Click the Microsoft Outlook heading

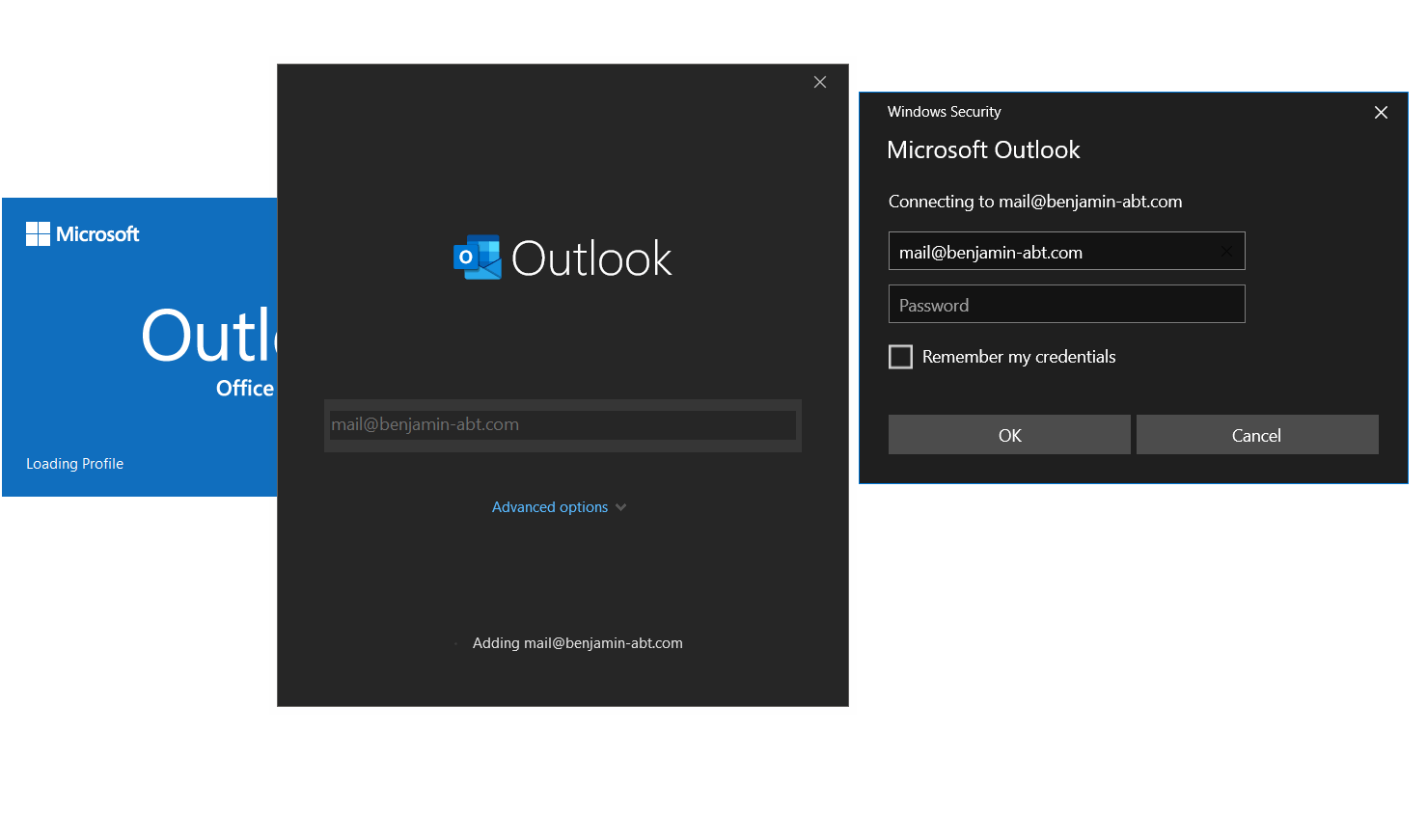click(x=983, y=149)
